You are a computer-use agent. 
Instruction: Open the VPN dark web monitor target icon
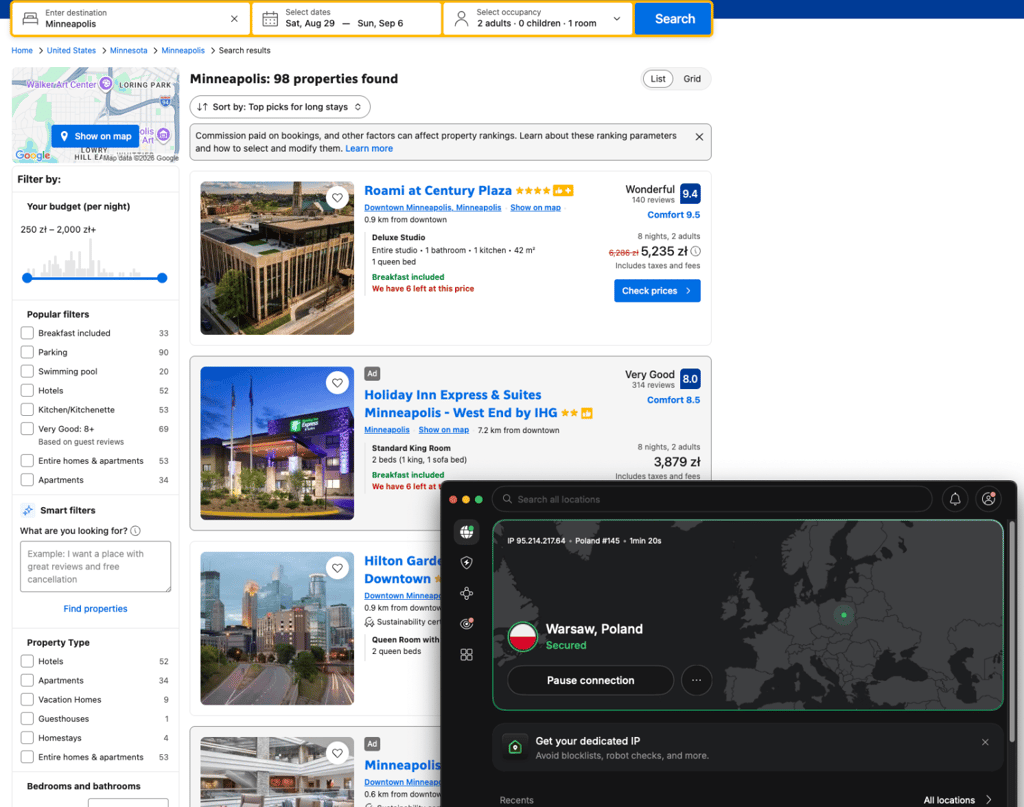(466, 624)
